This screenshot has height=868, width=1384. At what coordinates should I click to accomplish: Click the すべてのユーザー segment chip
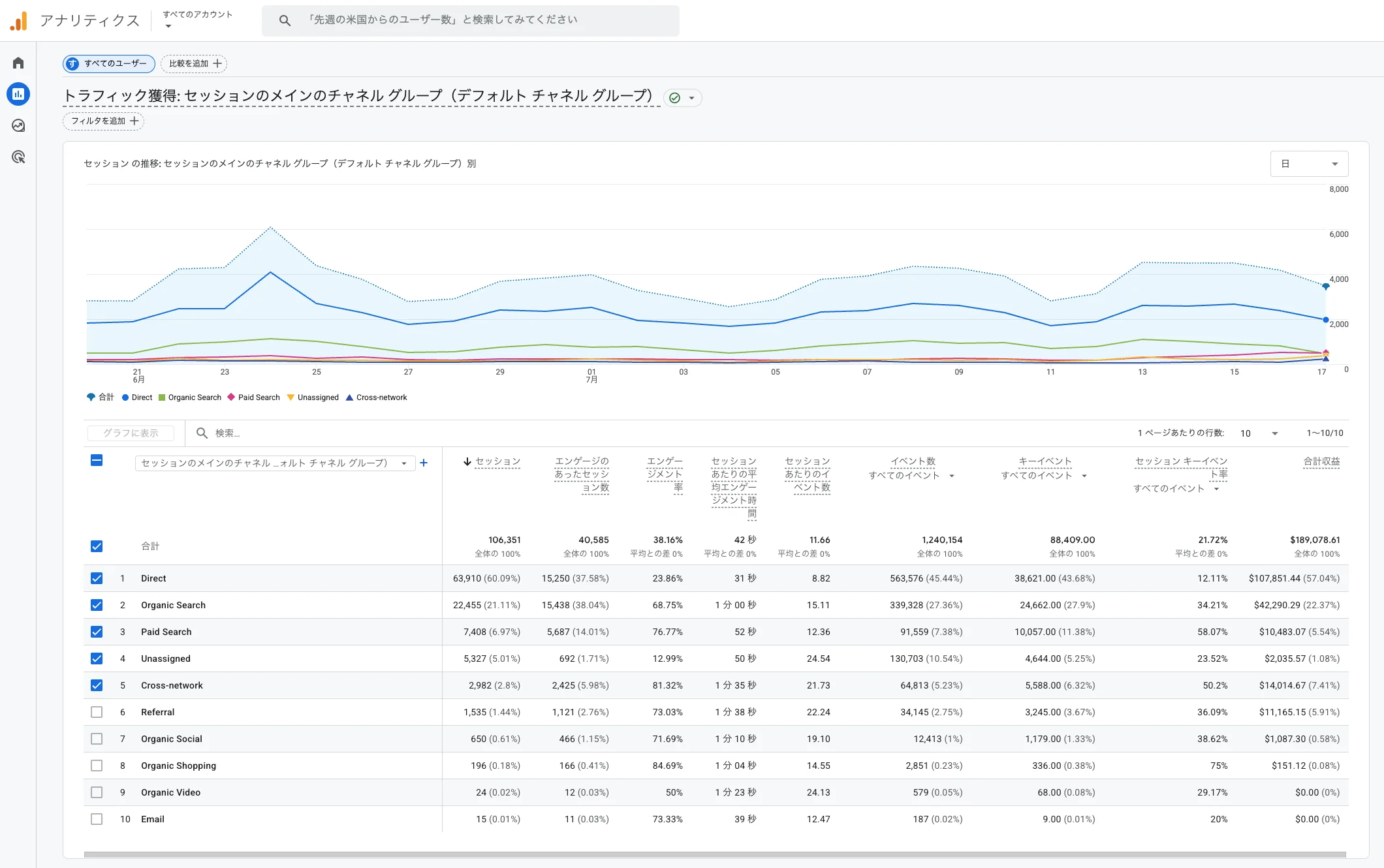[109, 63]
